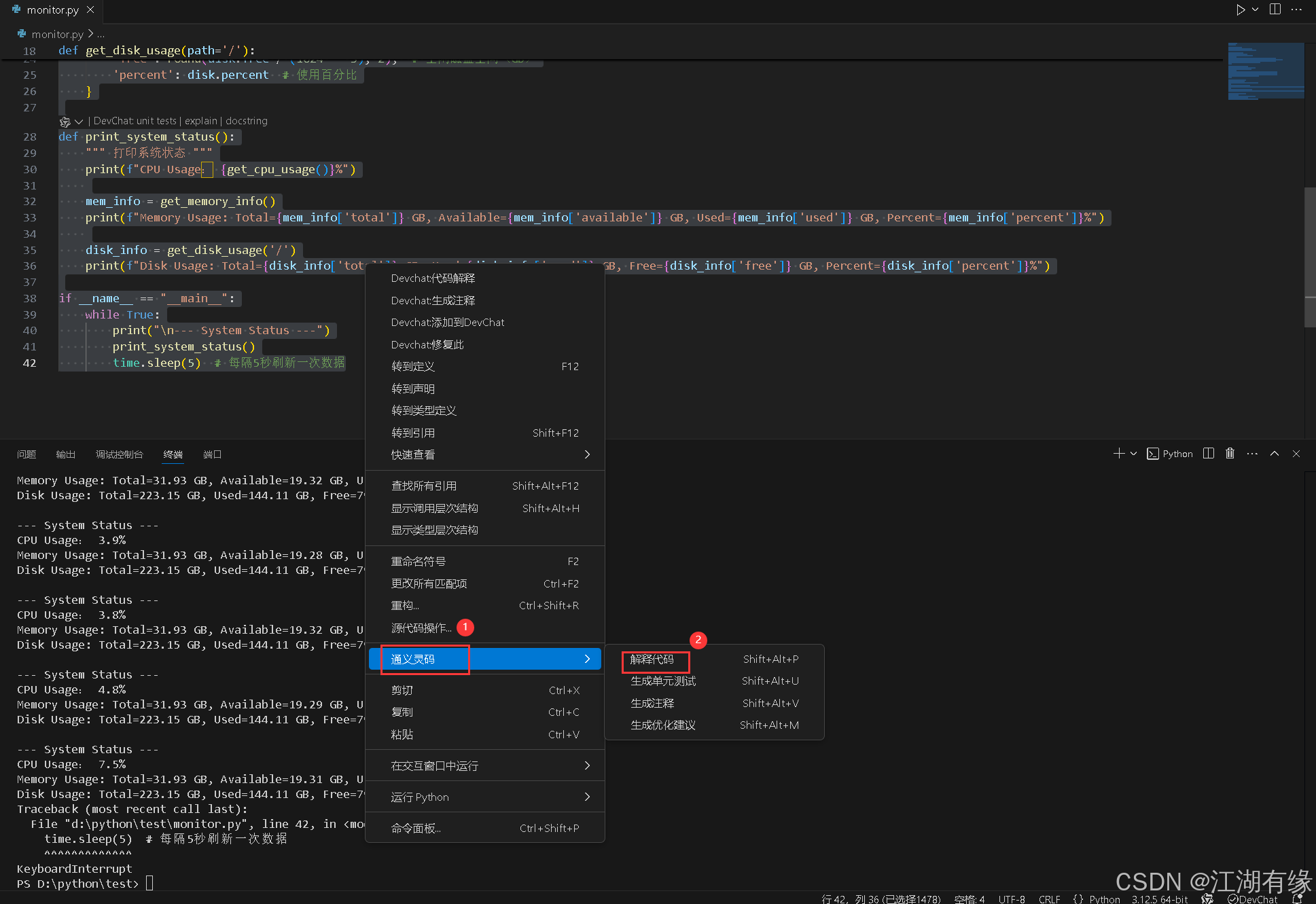Screen dimensions: 1316x904
Task: Select '更改所有匹配项' menu item
Action: (485, 584)
